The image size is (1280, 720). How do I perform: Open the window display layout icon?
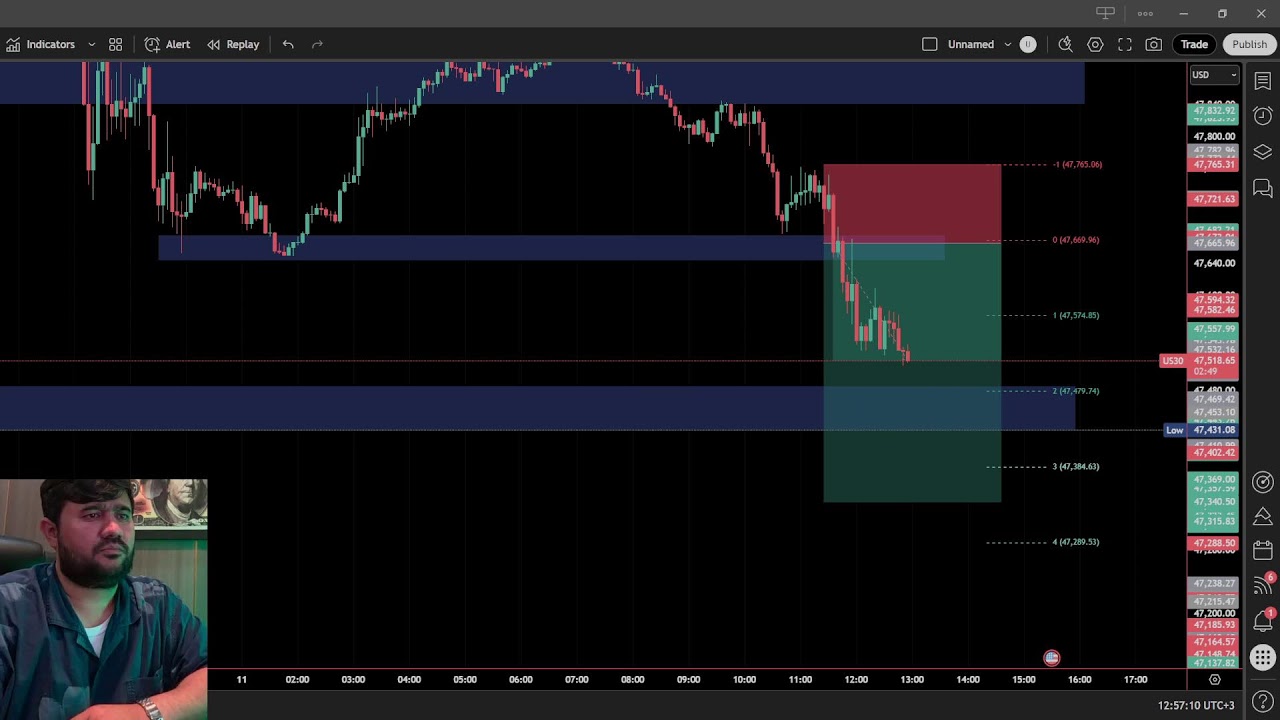pyautogui.click(x=1105, y=13)
